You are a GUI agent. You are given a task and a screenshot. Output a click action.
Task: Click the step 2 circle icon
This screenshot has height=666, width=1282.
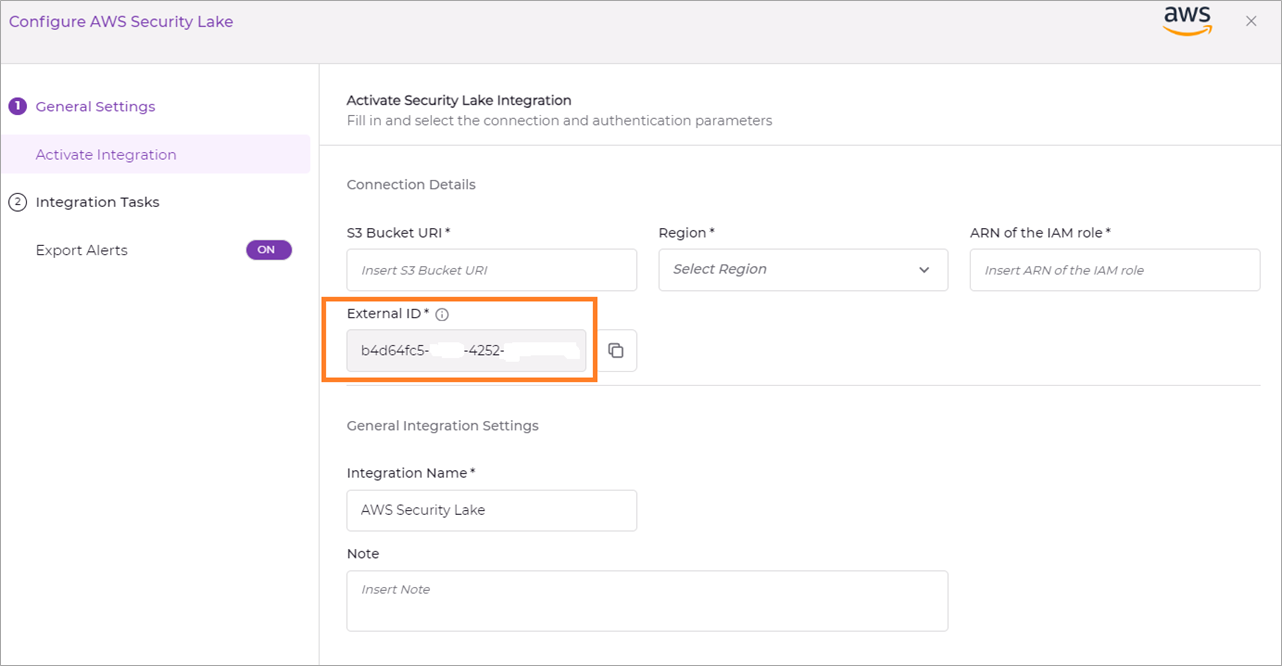click(x=17, y=202)
